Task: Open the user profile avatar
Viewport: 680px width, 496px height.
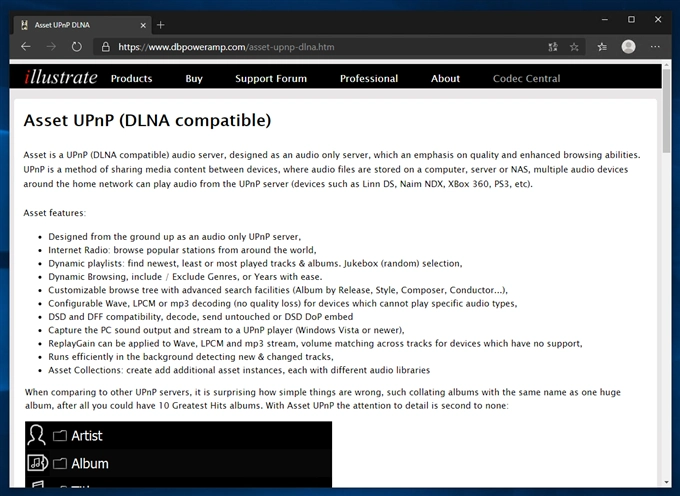Action: [628, 47]
